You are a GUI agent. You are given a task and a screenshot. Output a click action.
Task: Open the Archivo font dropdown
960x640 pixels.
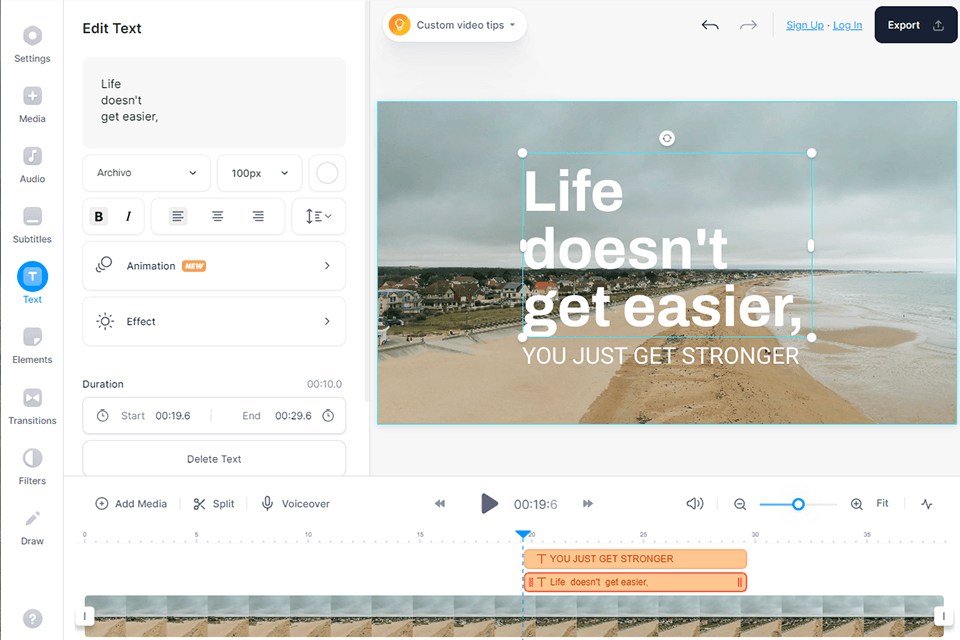tap(146, 173)
